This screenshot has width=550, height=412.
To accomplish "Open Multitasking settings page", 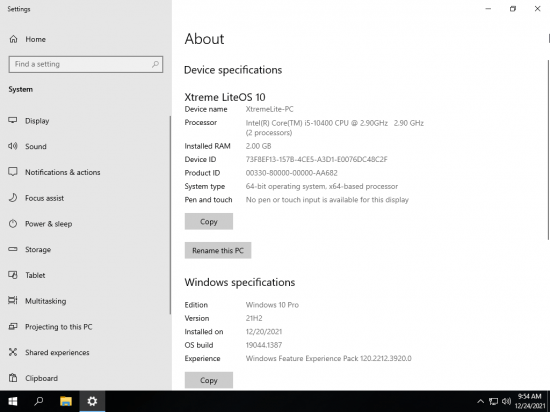I will click(85, 301).
